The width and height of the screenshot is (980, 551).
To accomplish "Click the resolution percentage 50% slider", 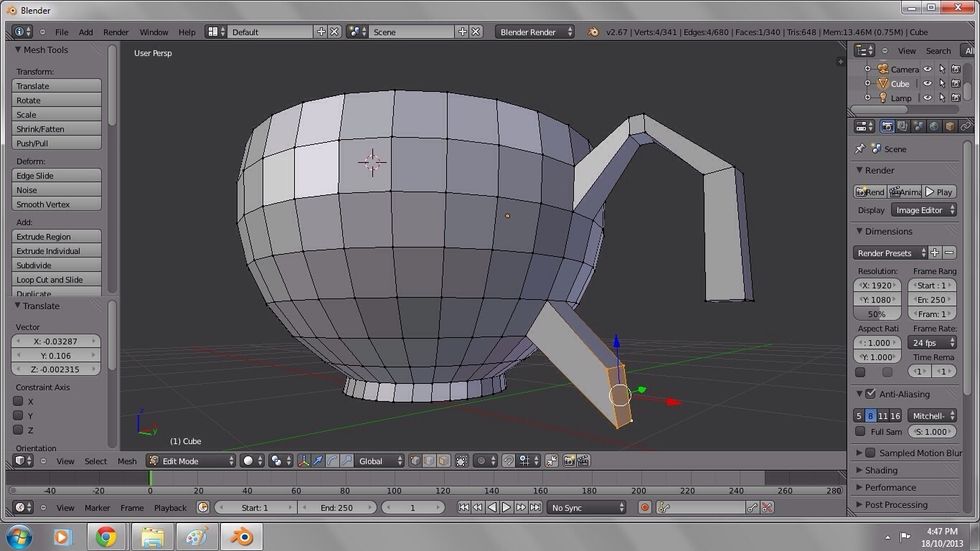I will pos(876,314).
